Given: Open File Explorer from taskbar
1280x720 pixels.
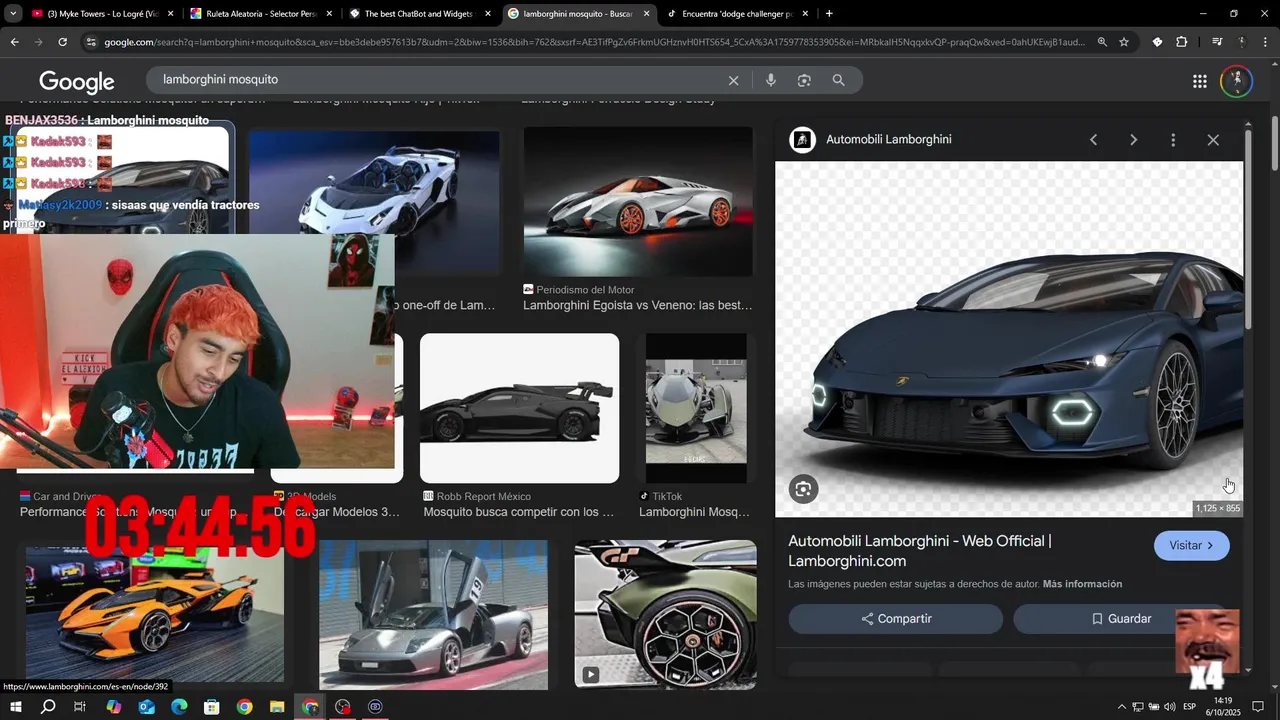Looking at the screenshot, I should click(277, 707).
